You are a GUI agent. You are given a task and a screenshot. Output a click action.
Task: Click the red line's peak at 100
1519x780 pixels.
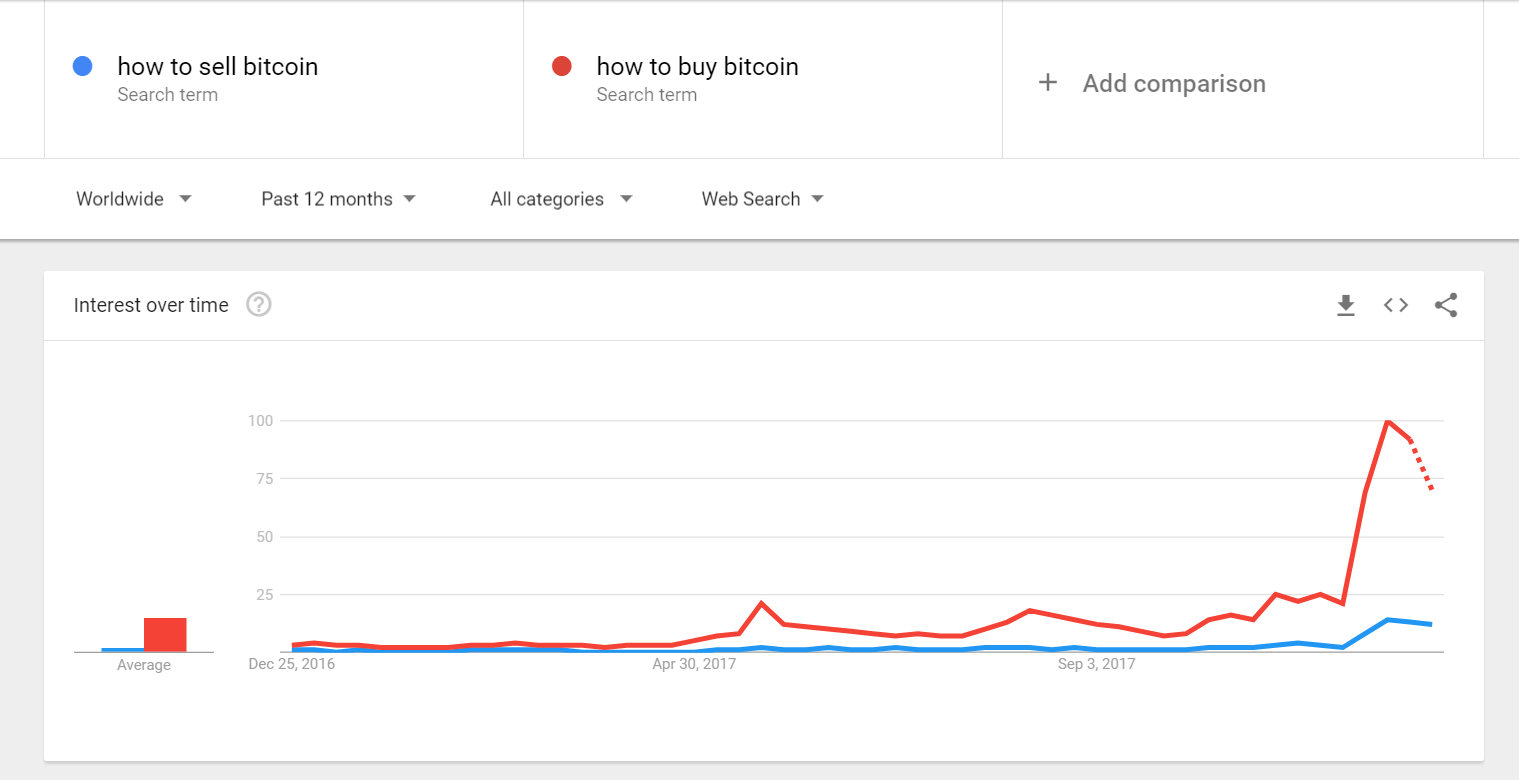[1388, 422]
